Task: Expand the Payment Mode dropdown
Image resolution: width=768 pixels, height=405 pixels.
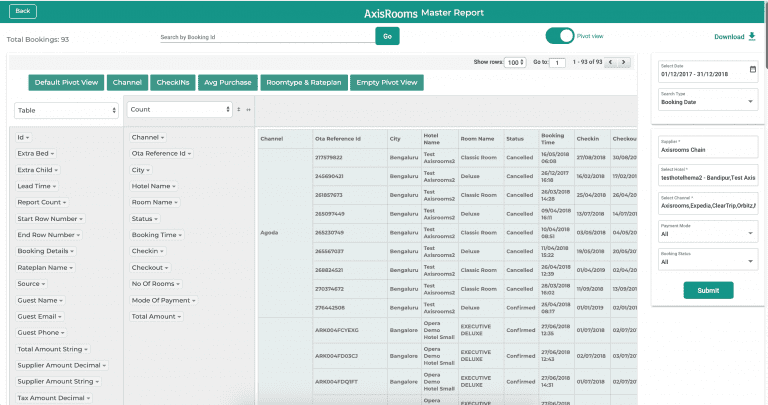Action: (750, 233)
